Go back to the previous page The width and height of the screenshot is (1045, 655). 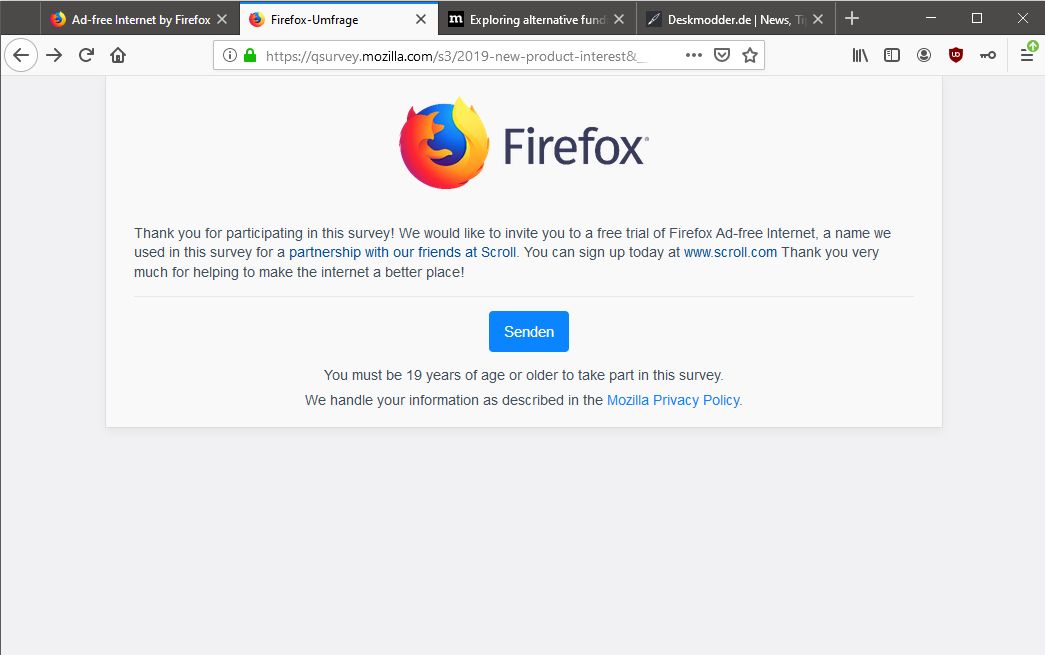point(21,55)
